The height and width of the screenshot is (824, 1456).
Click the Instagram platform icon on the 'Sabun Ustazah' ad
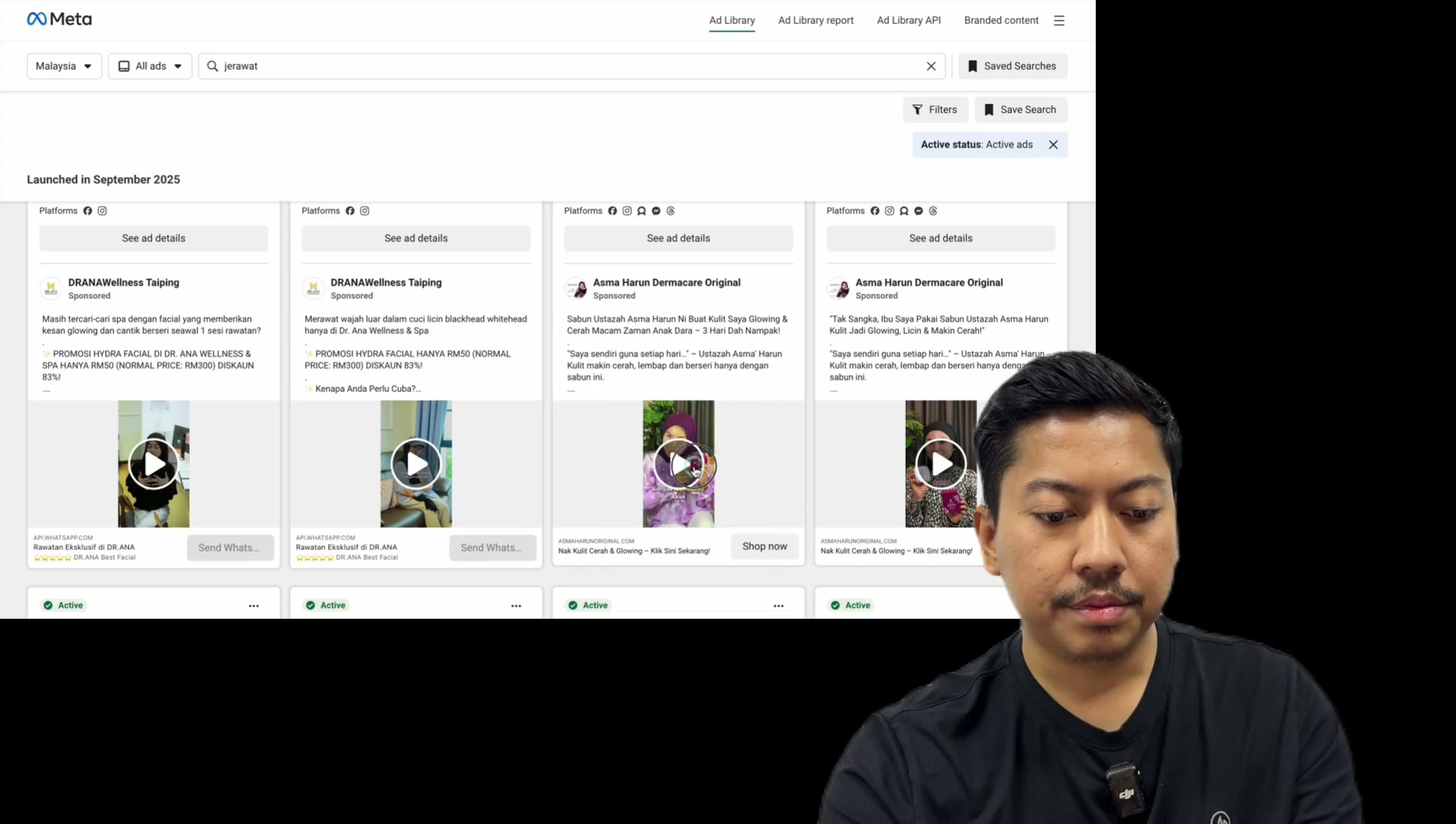(627, 211)
